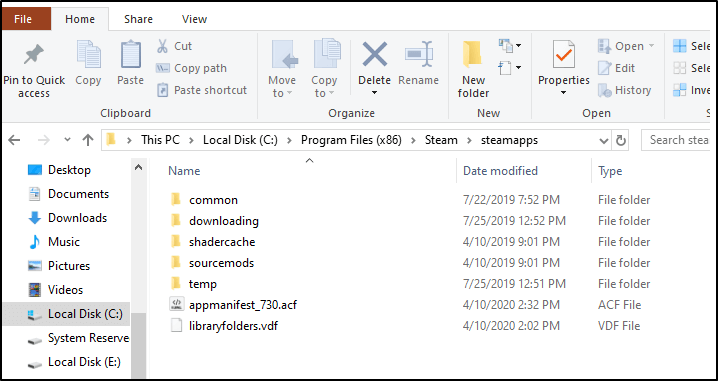The image size is (718, 381).
Task: Create a New folder from ribbon
Action: coord(473,55)
